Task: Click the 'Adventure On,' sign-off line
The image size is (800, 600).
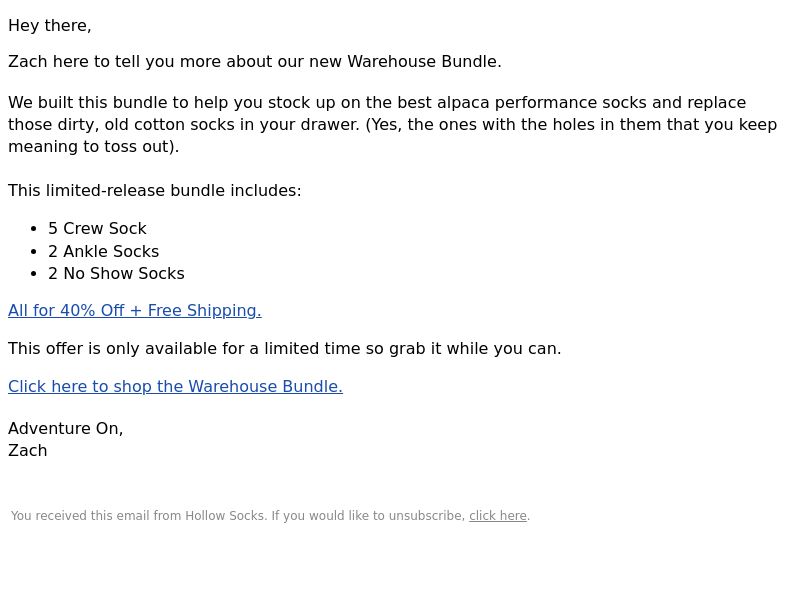Action: (x=66, y=429)
